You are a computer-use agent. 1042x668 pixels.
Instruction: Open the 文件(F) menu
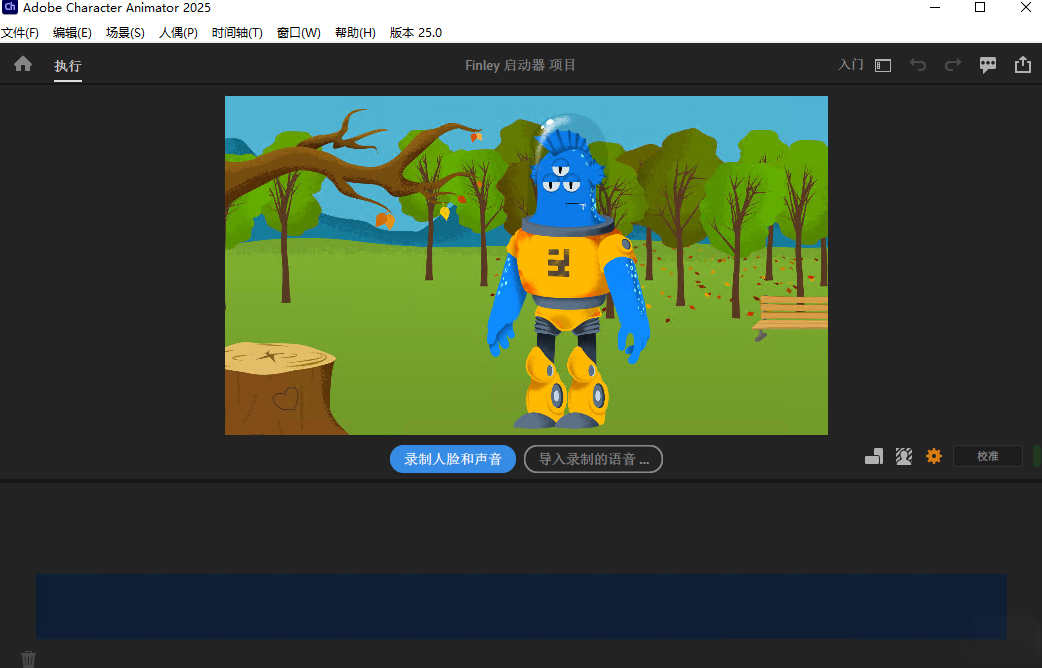tap(20, 33)
